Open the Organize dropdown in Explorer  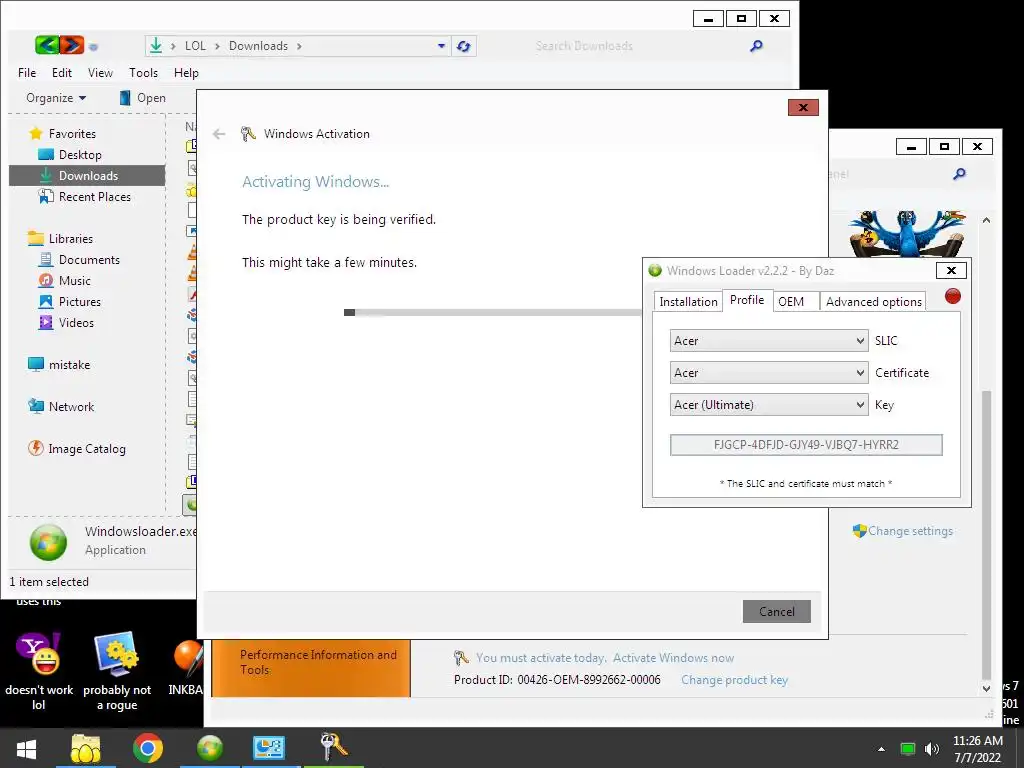click(x=56, y=98)
